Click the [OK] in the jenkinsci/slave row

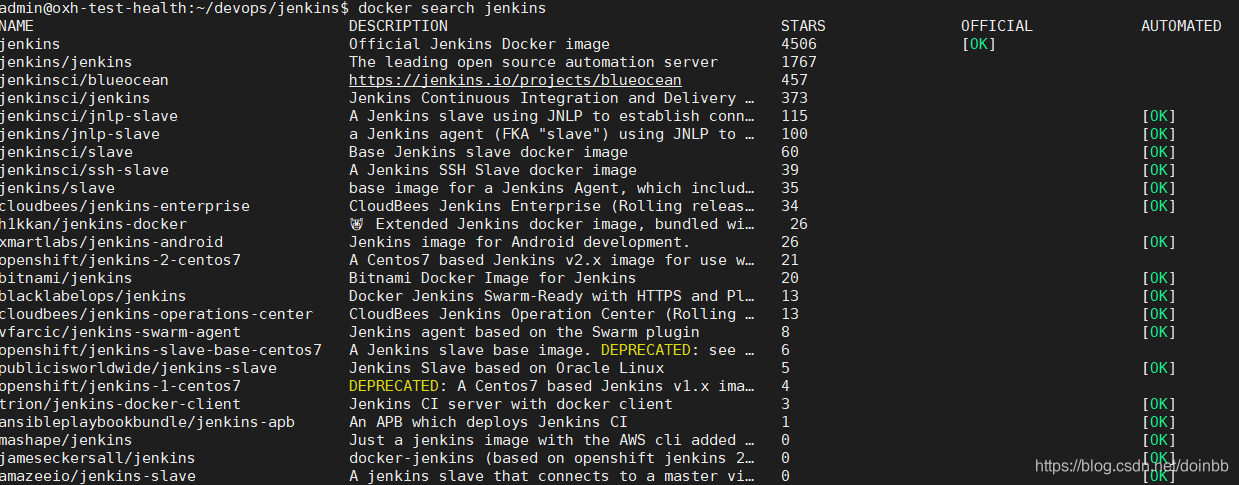tap(1159, 152)
